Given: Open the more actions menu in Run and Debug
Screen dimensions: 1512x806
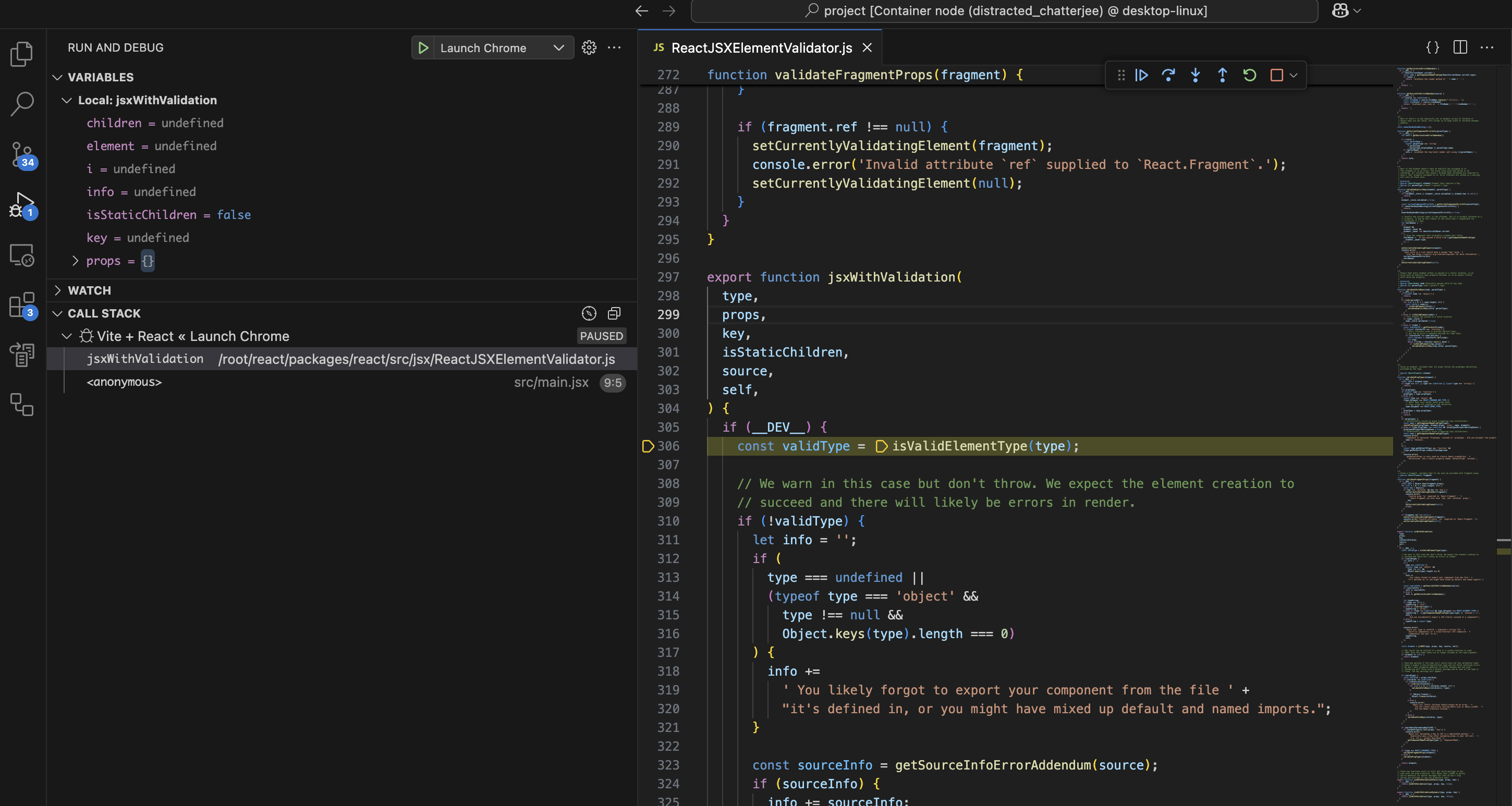Looking at the screenshot, I should (614, 47).
